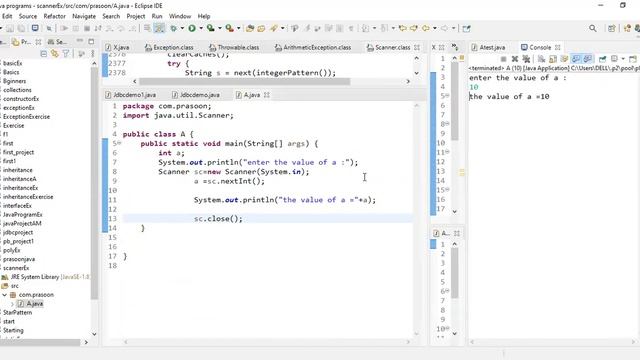
Task: Toggle Show Console on Standard Out change
Action: tap(576, 59)
